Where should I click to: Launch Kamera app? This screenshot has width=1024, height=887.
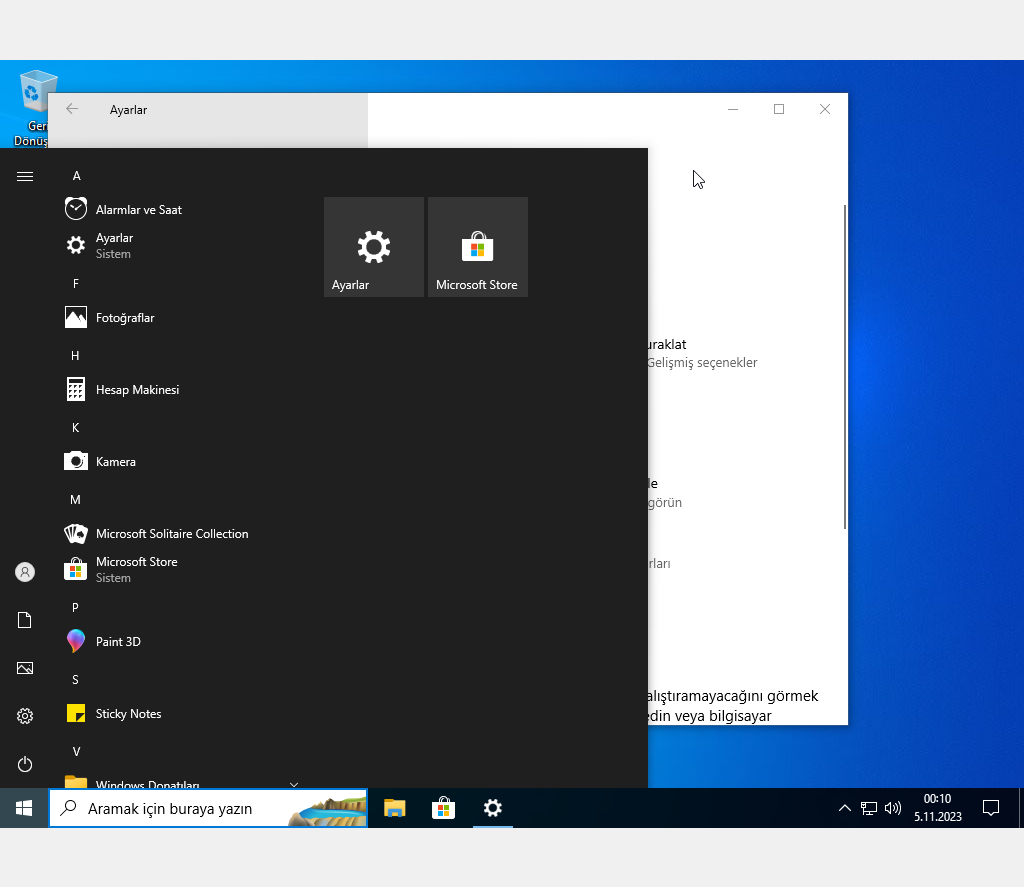coord(183,462)
